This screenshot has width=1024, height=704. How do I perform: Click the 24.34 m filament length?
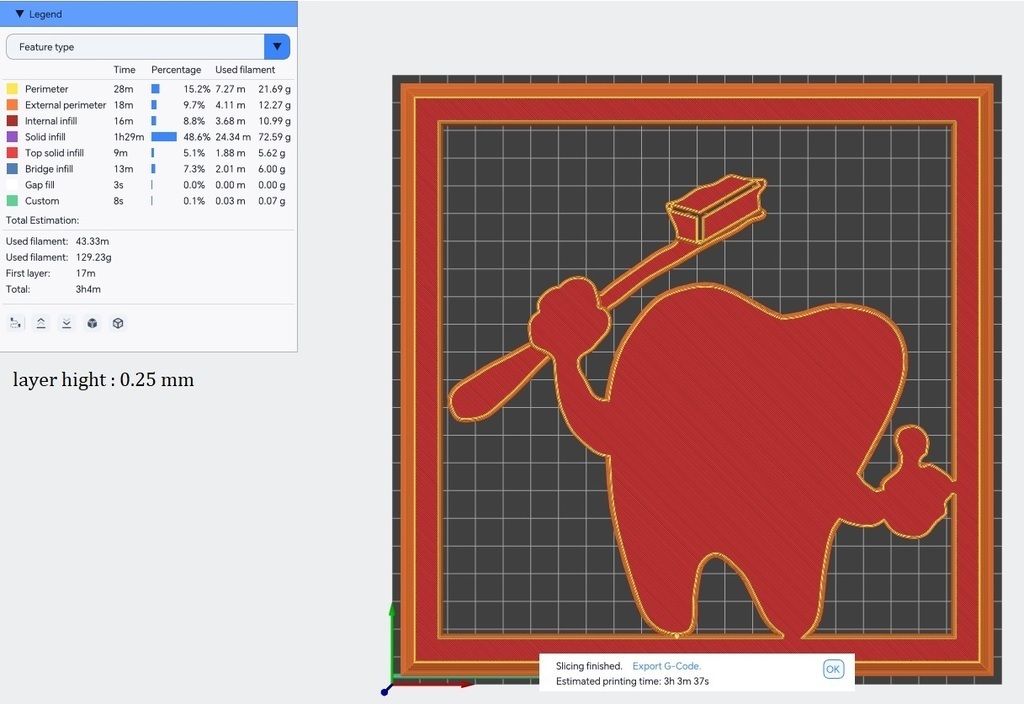(x=232, y=136)
